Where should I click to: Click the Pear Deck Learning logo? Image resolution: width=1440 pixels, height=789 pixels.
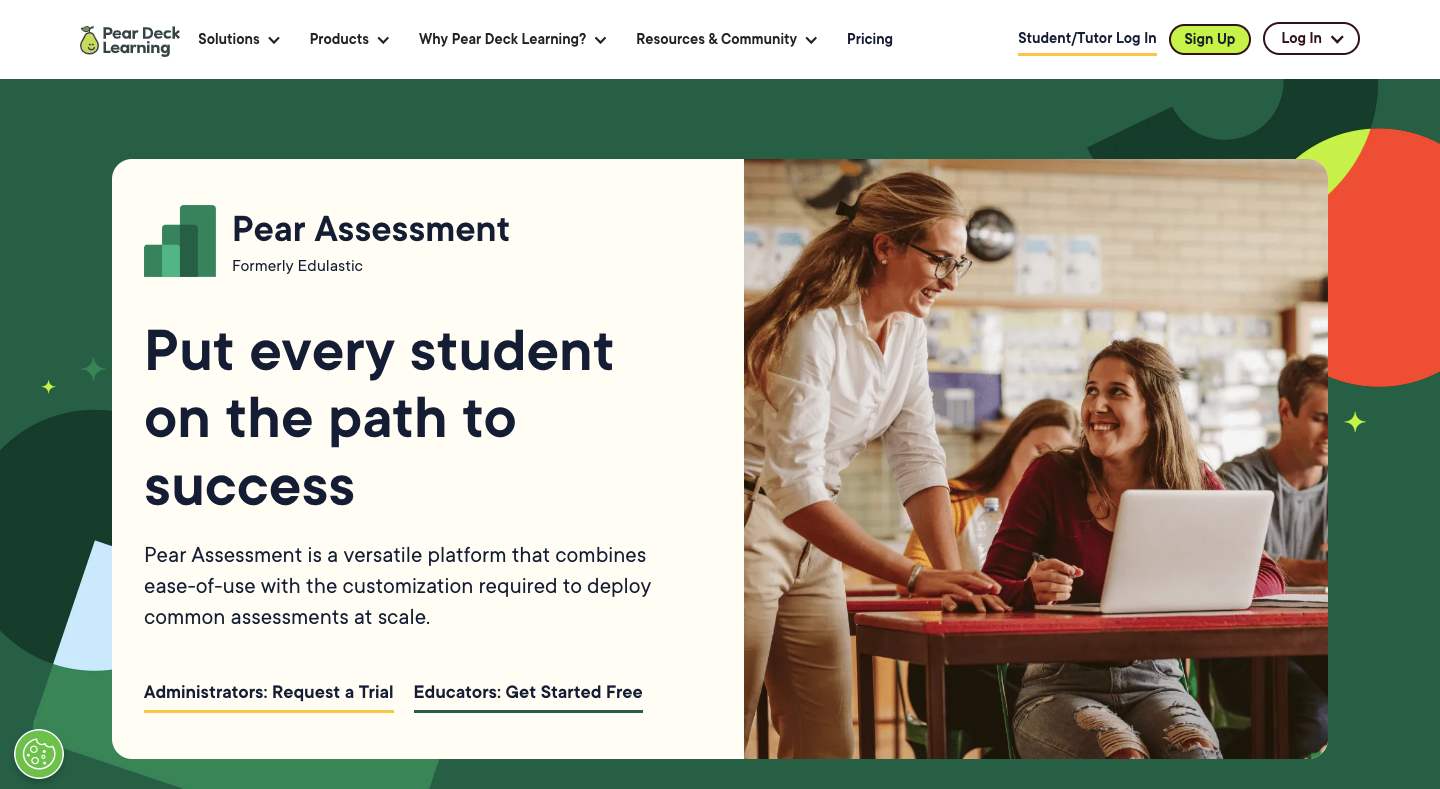pyautogui.click(x=129, y=39)
